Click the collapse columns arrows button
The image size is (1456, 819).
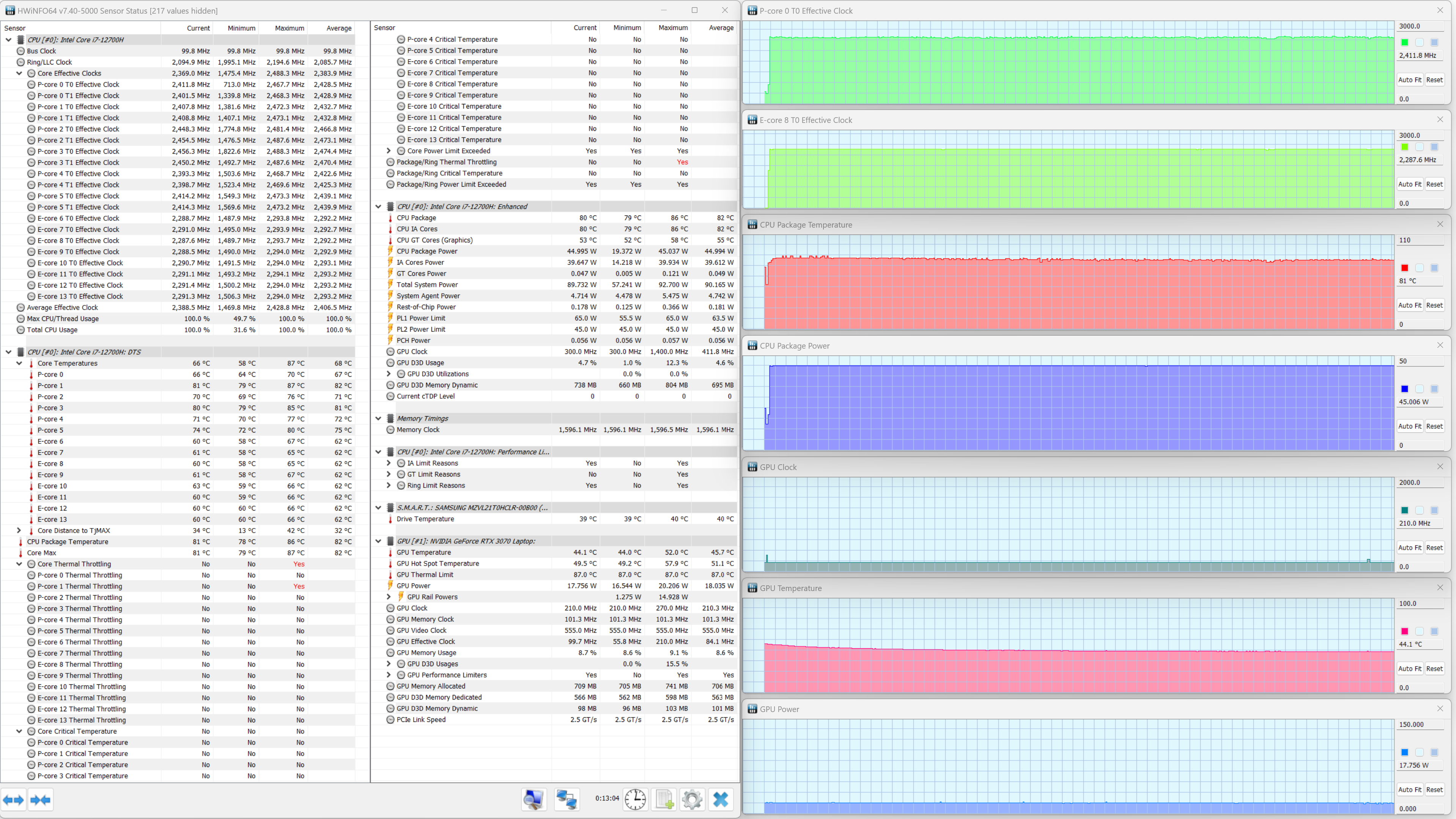click(x=40, y=799)
